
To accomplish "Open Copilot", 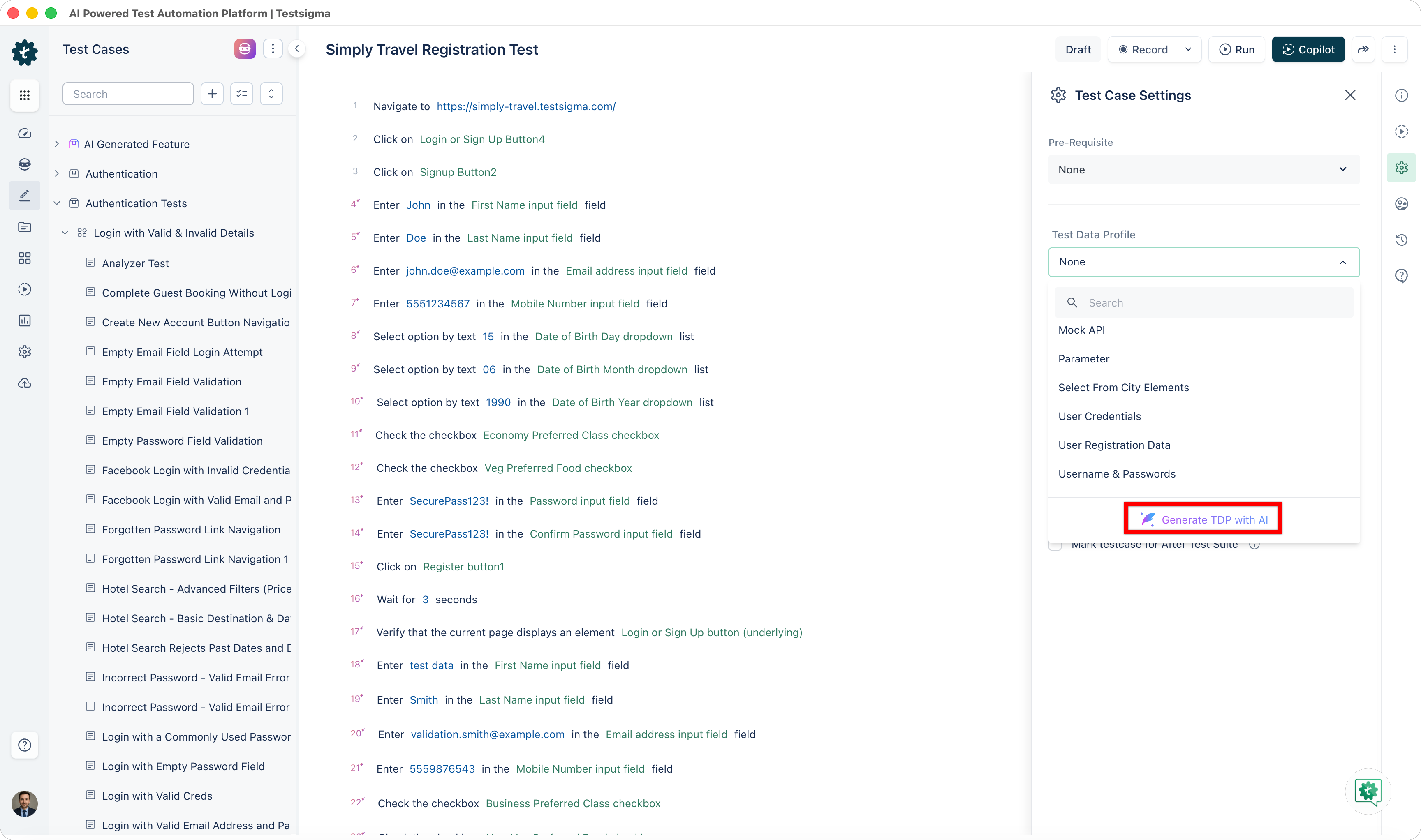I will pos(1308,50).
